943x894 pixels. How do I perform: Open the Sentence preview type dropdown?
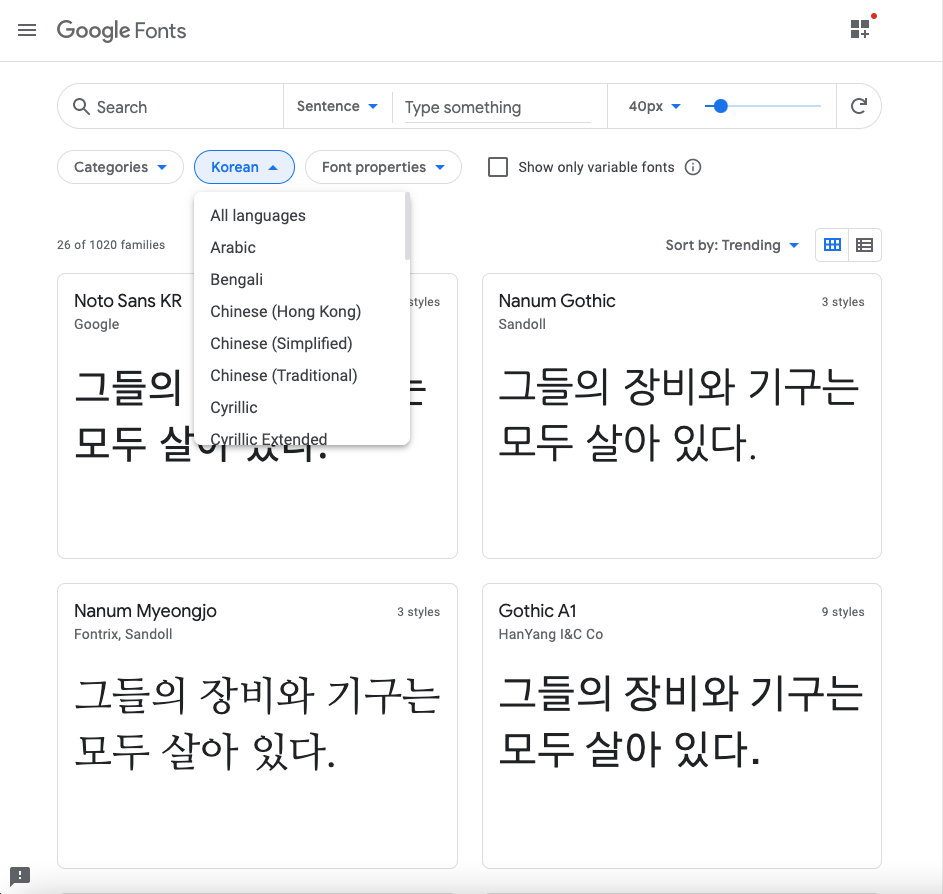(x=337, y=106)
